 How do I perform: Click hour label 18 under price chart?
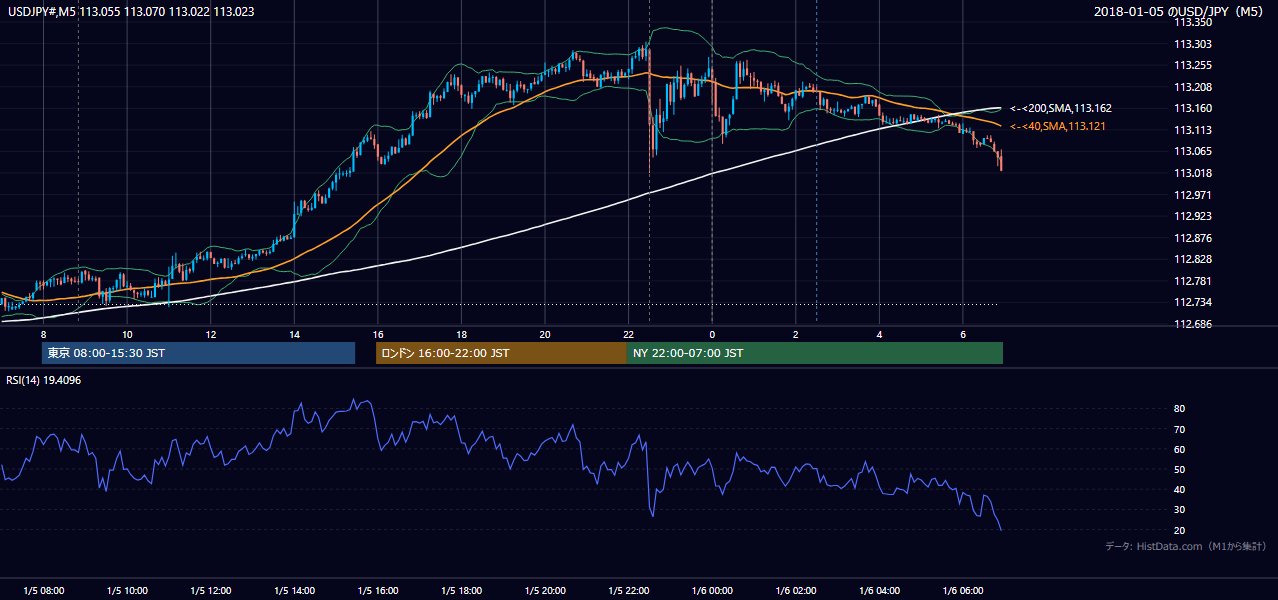coord(461,333)
